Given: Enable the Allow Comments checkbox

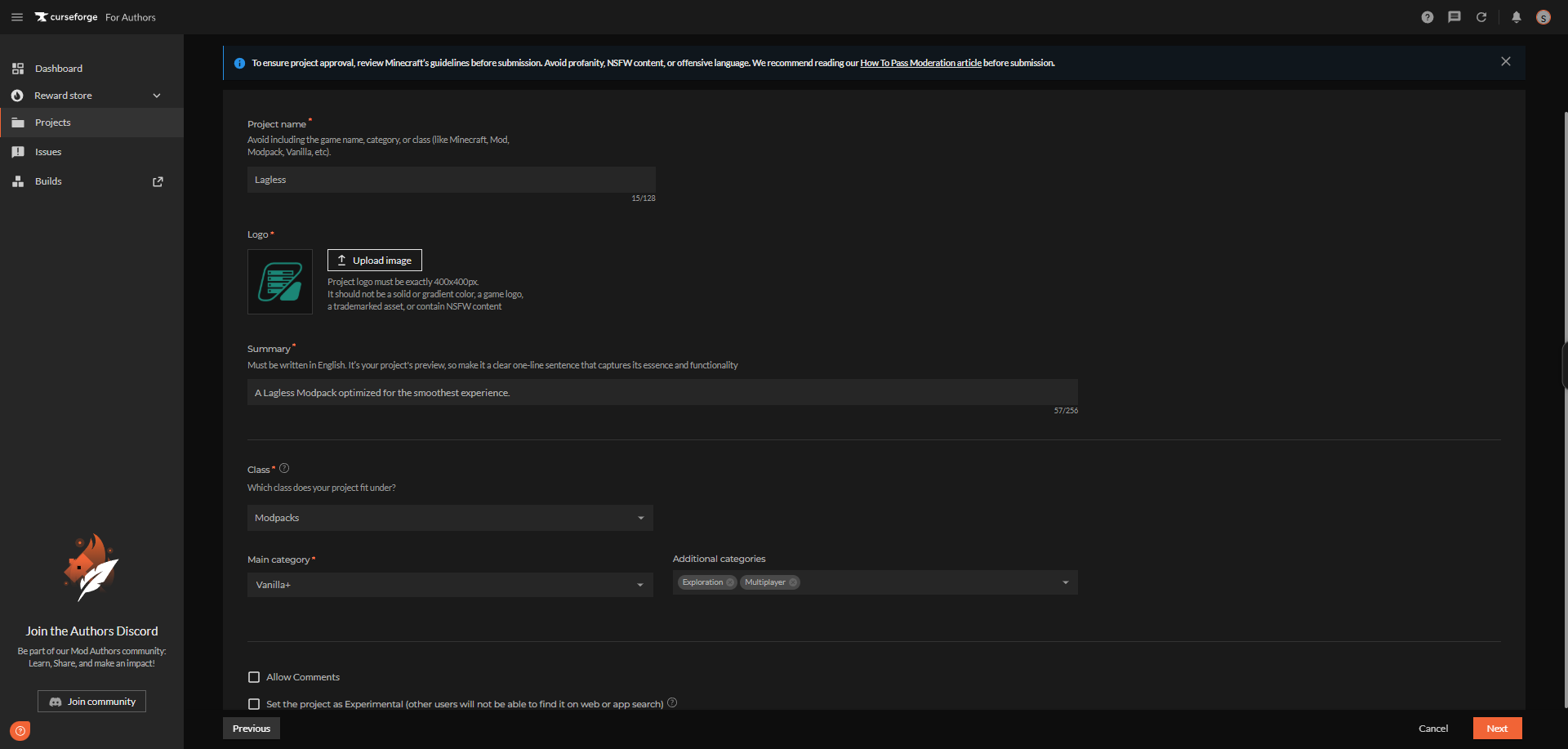Looking at the screenshot, I should [254, 677].
